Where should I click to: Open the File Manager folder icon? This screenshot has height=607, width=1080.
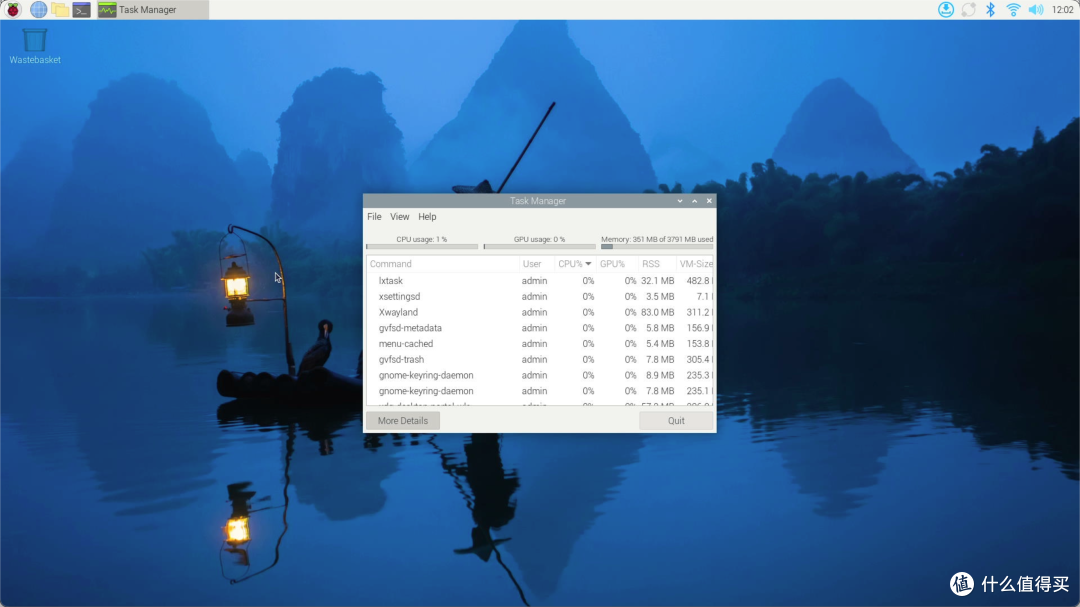click(60, 10)
